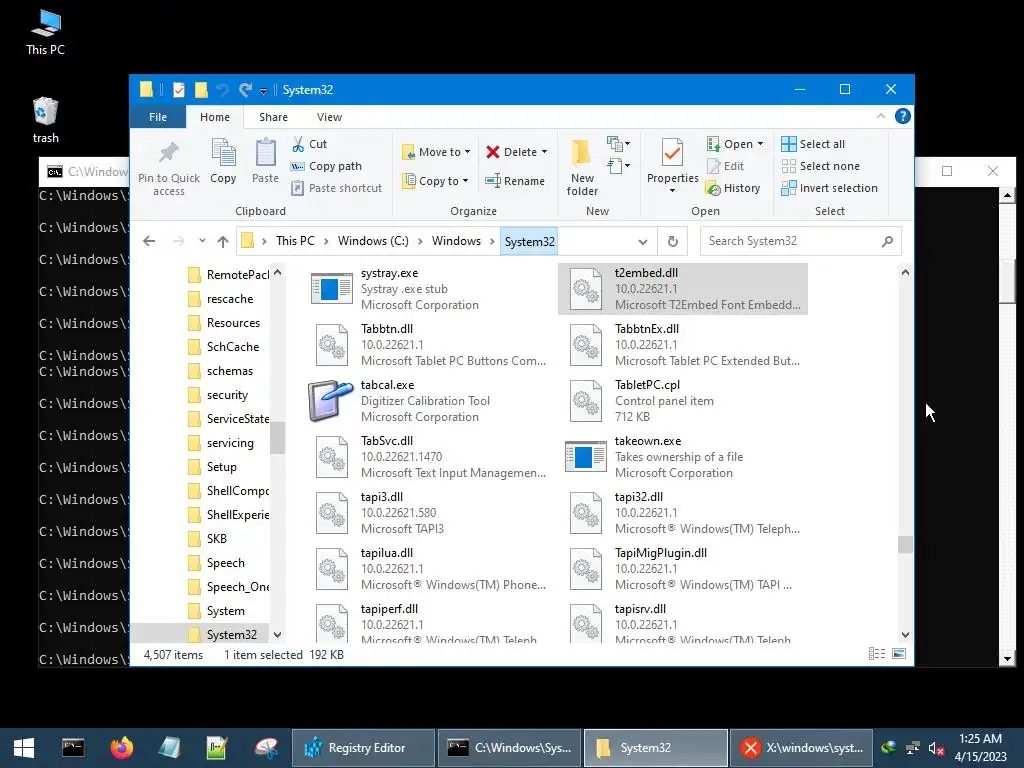Click the red Delete icon
Screen dimensions: 1024x768
(x=492, y=152)
